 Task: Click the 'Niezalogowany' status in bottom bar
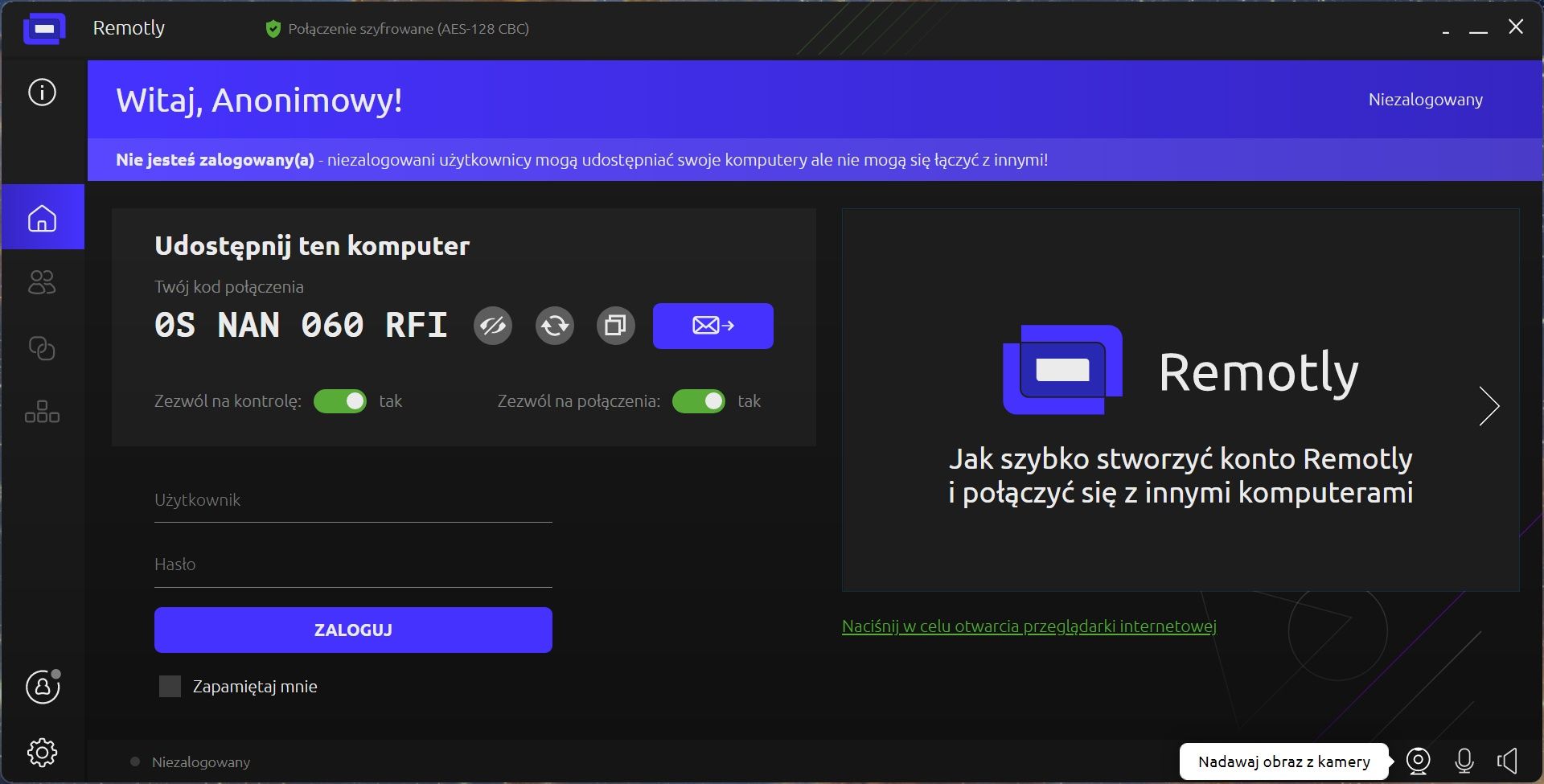[201, 762]
